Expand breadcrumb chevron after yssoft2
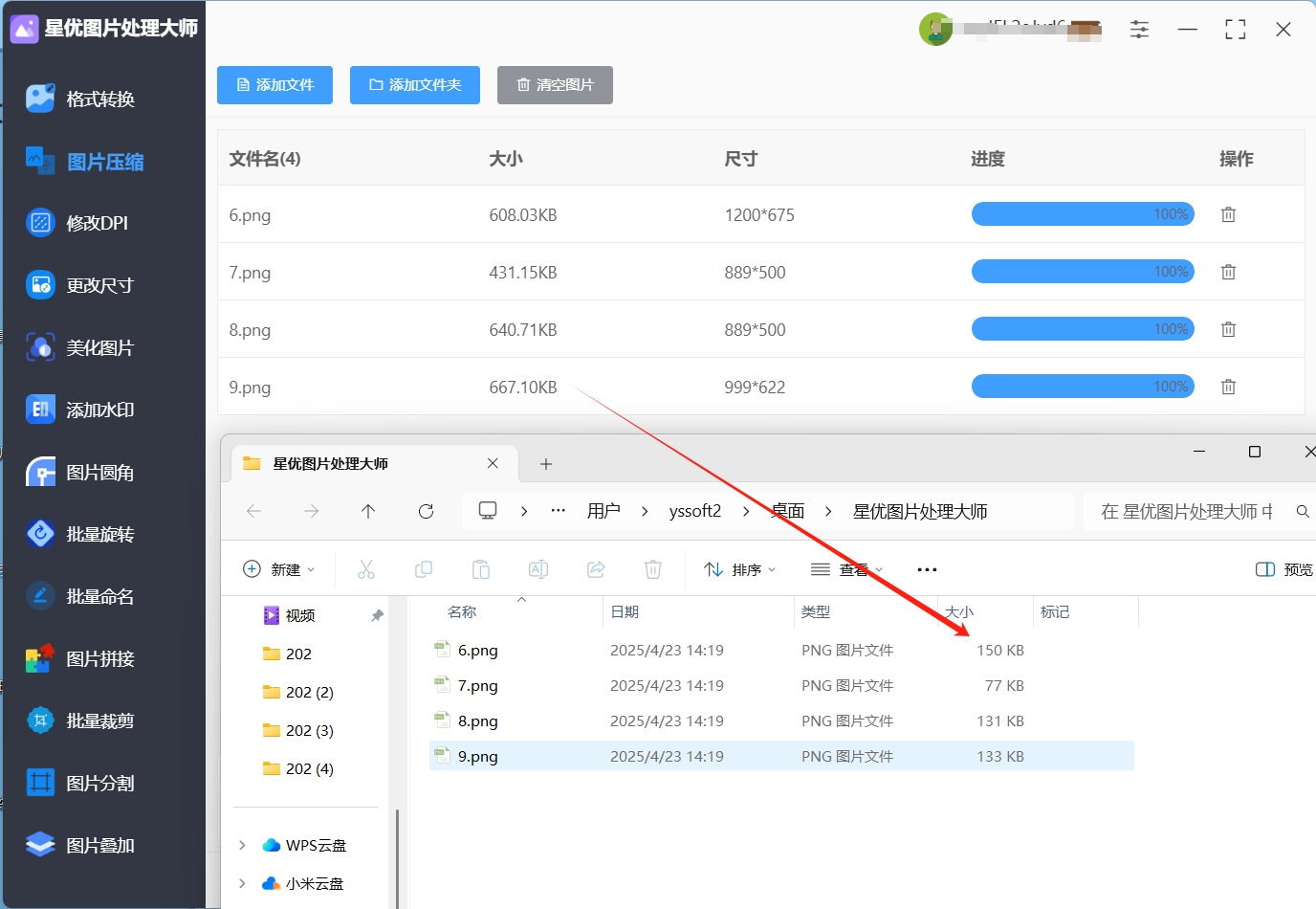 tap(747, 512)
